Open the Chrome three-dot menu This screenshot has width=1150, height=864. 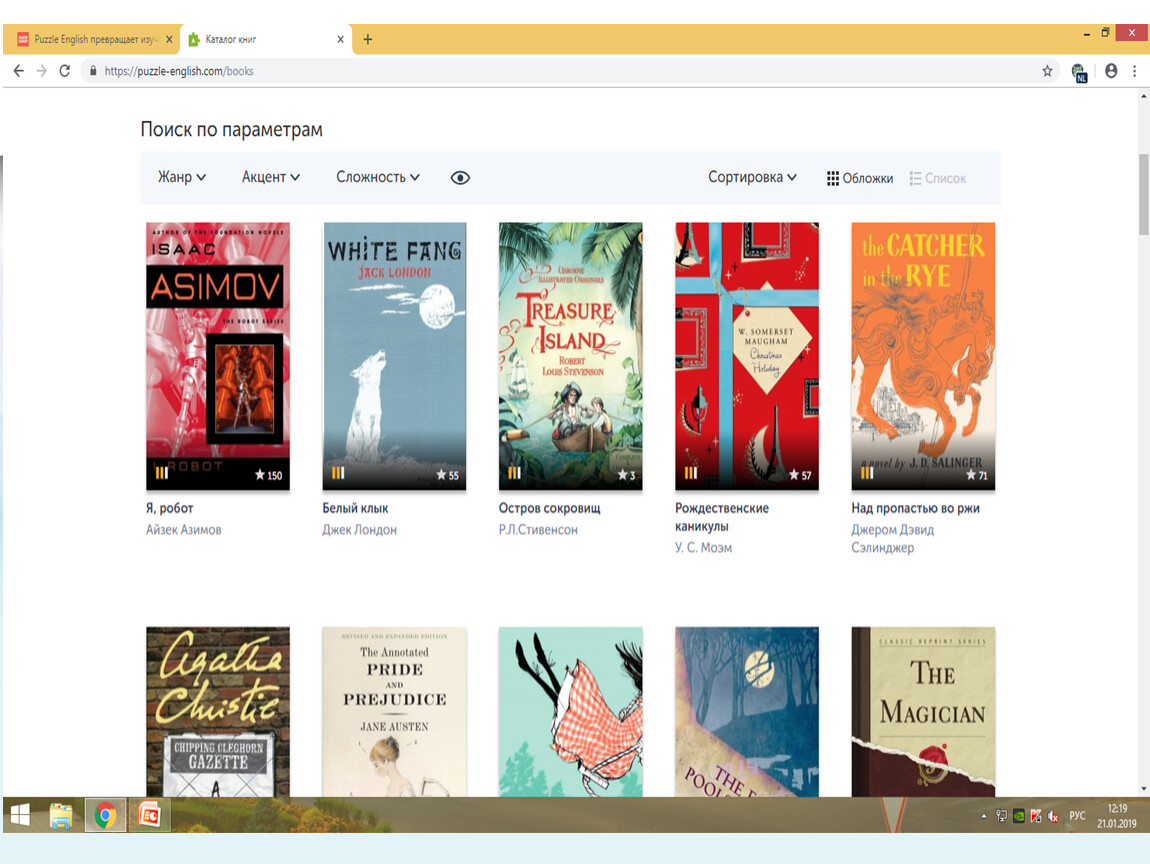coord(1134,71)
